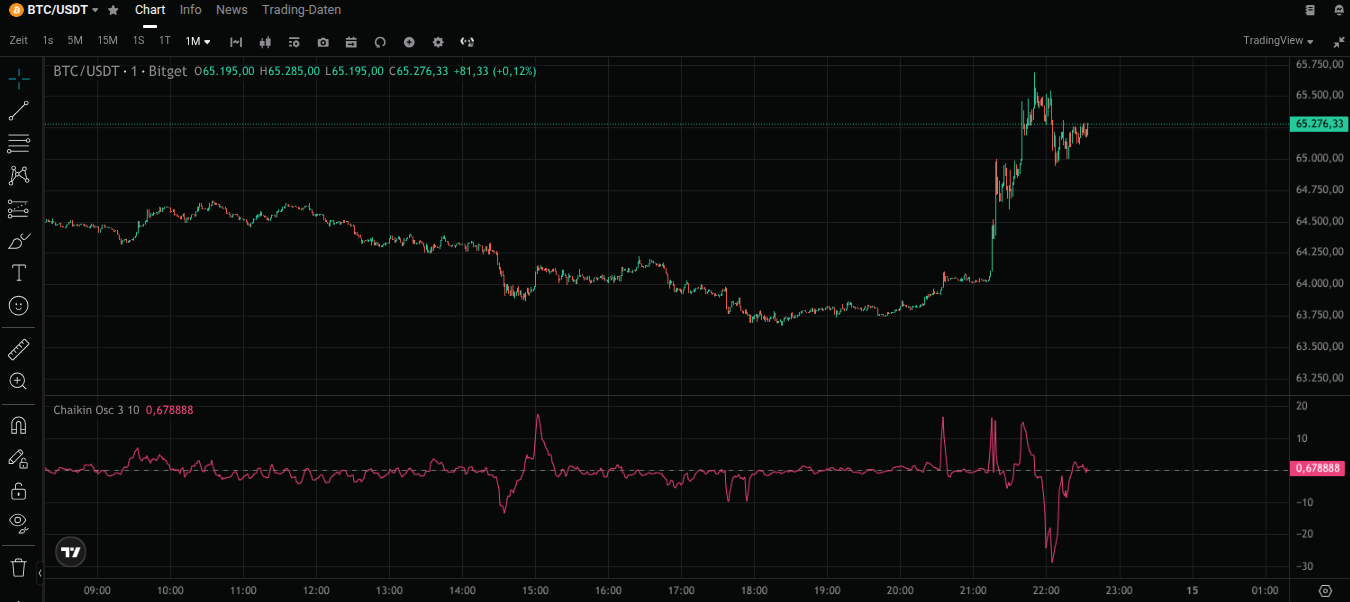Open the calendar go-to-date icon
Viewport: 1350px width, 602px height.
click(x=351, y=42)
